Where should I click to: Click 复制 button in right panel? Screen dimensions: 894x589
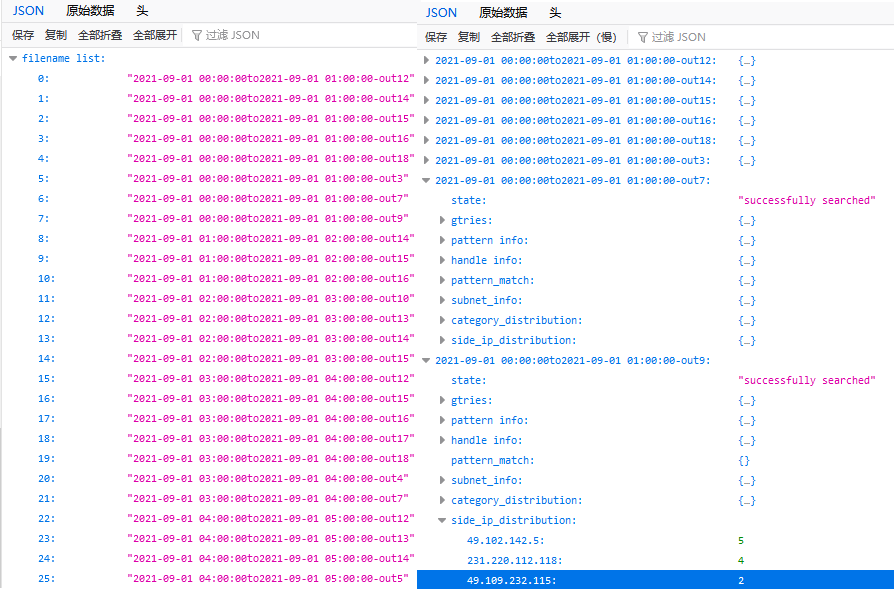468,37
